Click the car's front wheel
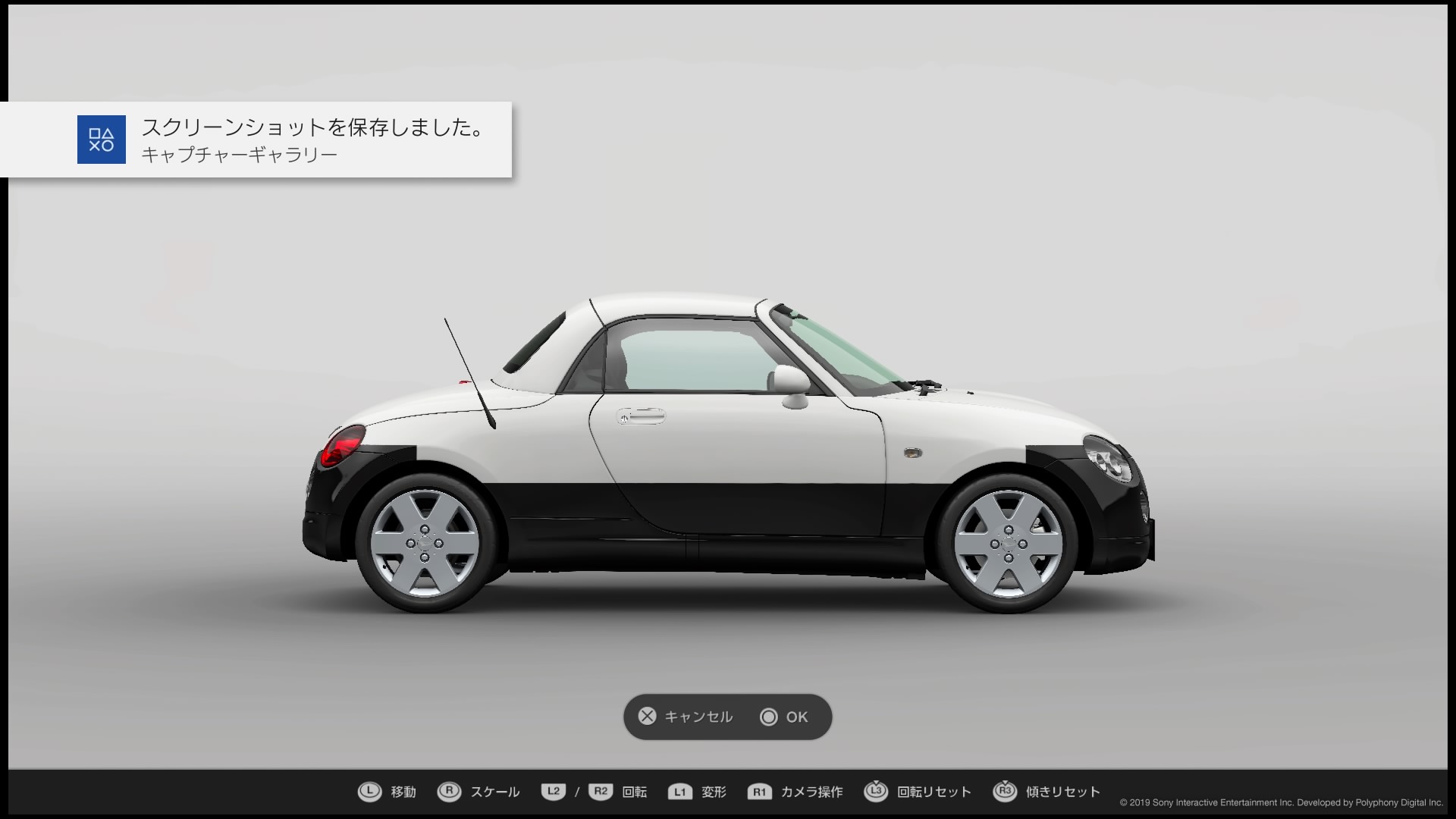This screenshot has width=1456, height=819. [1008, 544]
